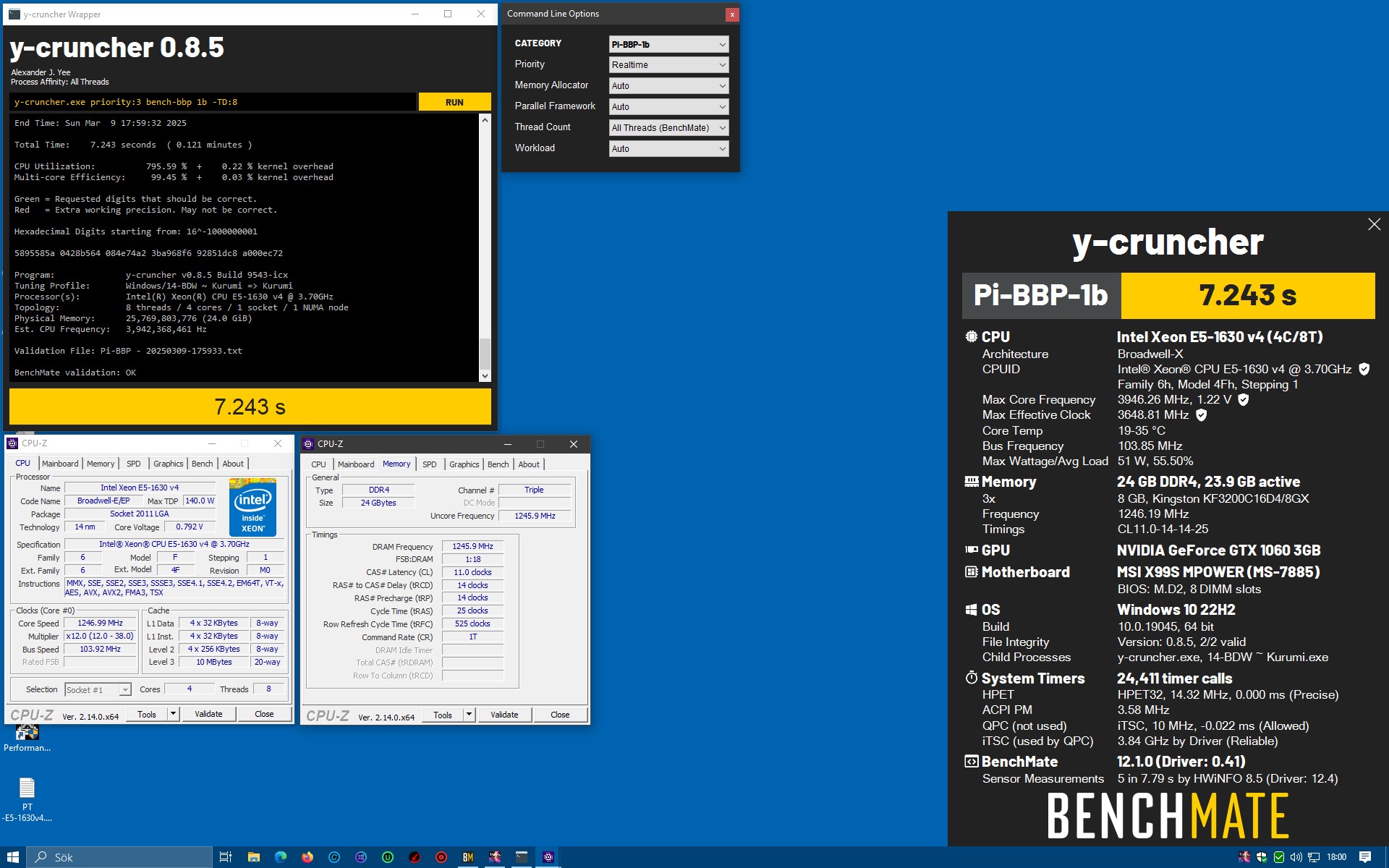
Task: Click the 18:00 clock on taskbar
Action: [x=1336, y=857]
